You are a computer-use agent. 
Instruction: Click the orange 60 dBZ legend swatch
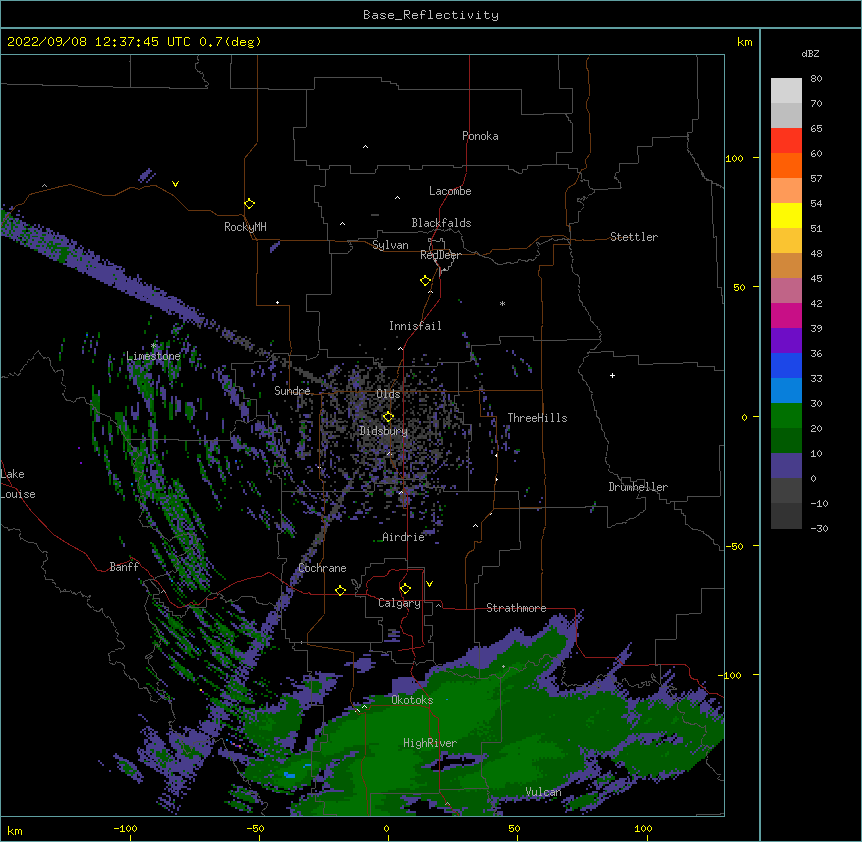786,165
